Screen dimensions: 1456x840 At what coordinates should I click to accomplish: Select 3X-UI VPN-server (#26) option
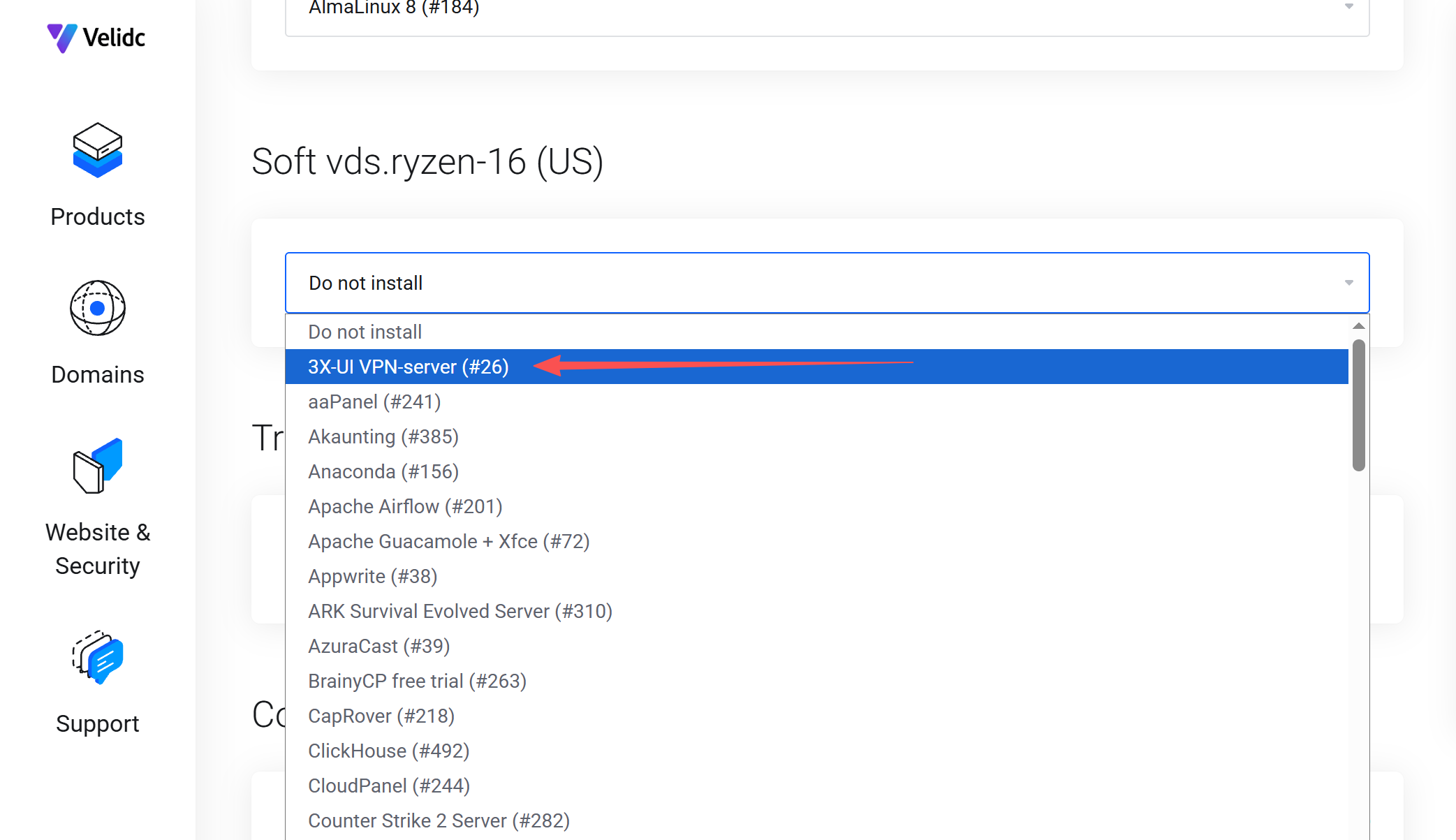pyautogui.click(x=409, y=367)
